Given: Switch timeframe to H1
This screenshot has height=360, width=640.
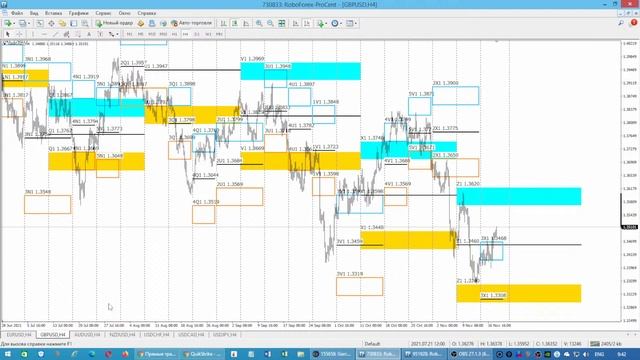Looking at the screenshot, I should pyautogui.click(x=174, y=34).
